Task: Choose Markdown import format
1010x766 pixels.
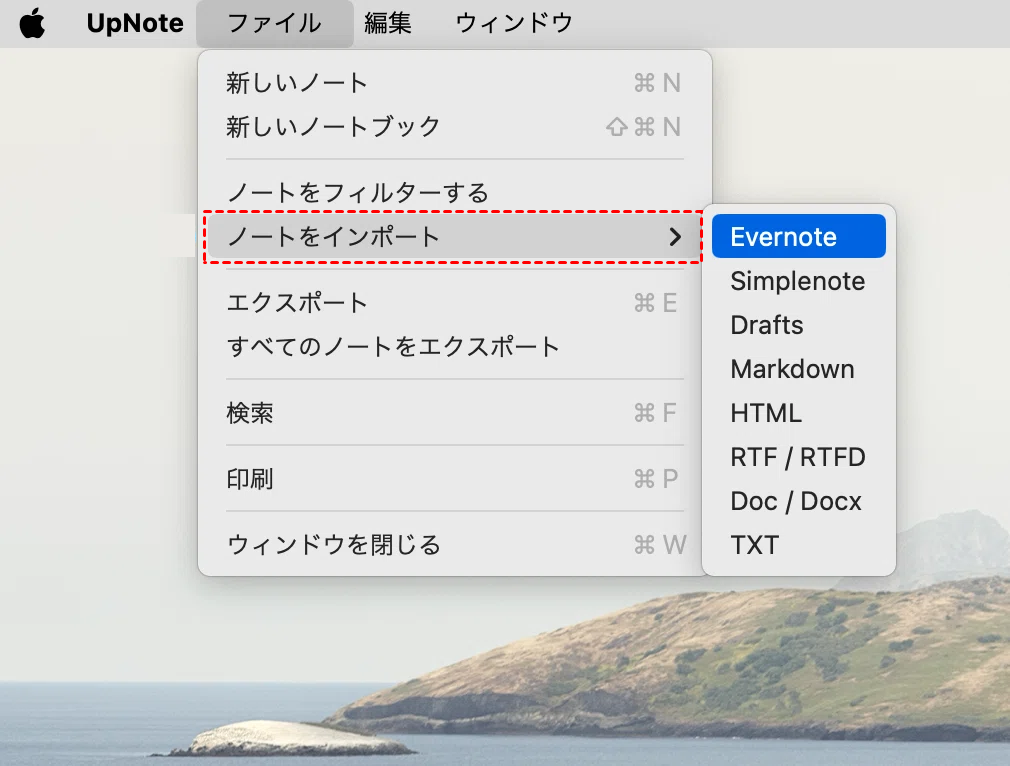Action: click(799, 369)
